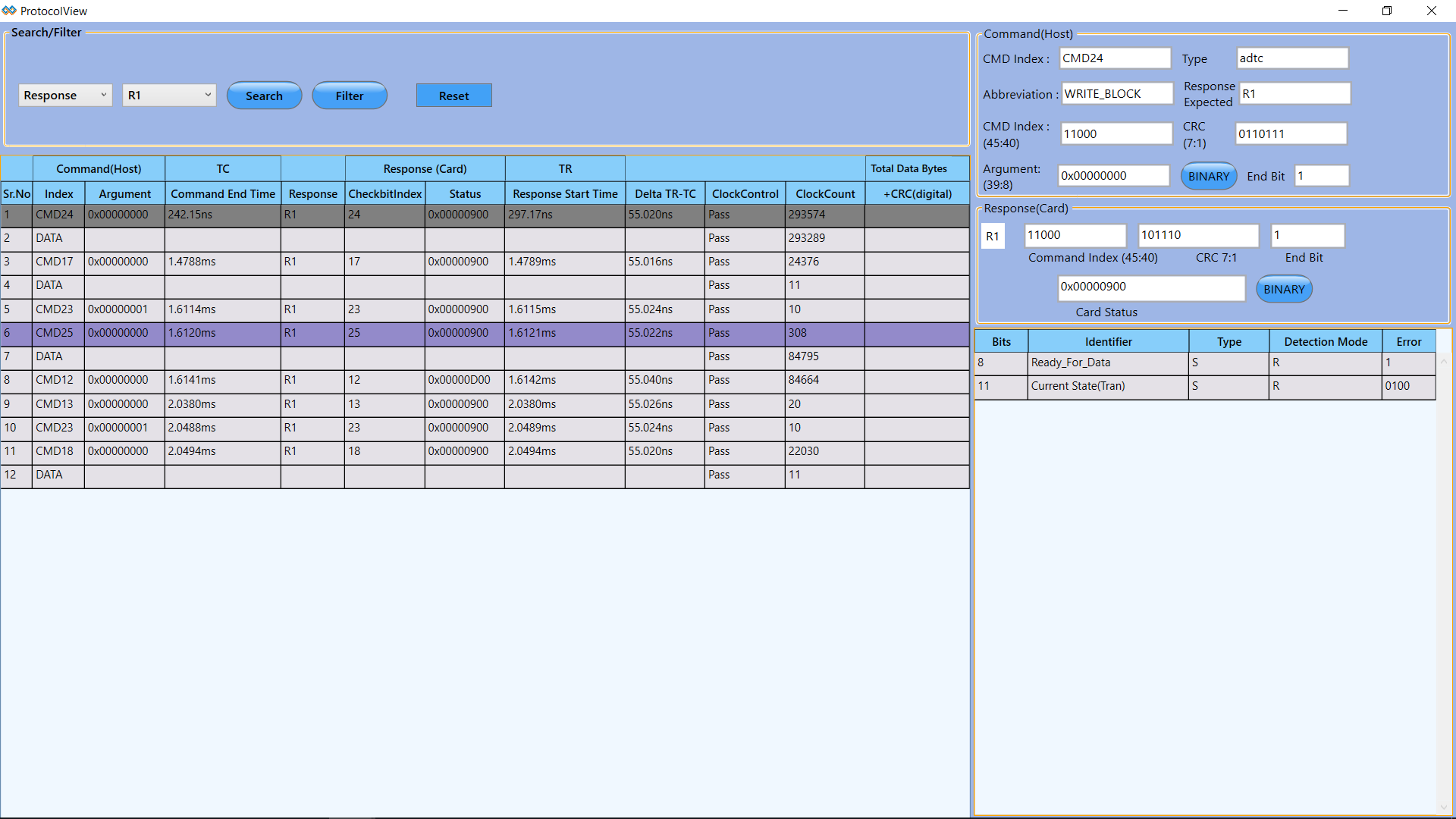Click the bits table vertical scrollbar down arrow

point(1443,808)
